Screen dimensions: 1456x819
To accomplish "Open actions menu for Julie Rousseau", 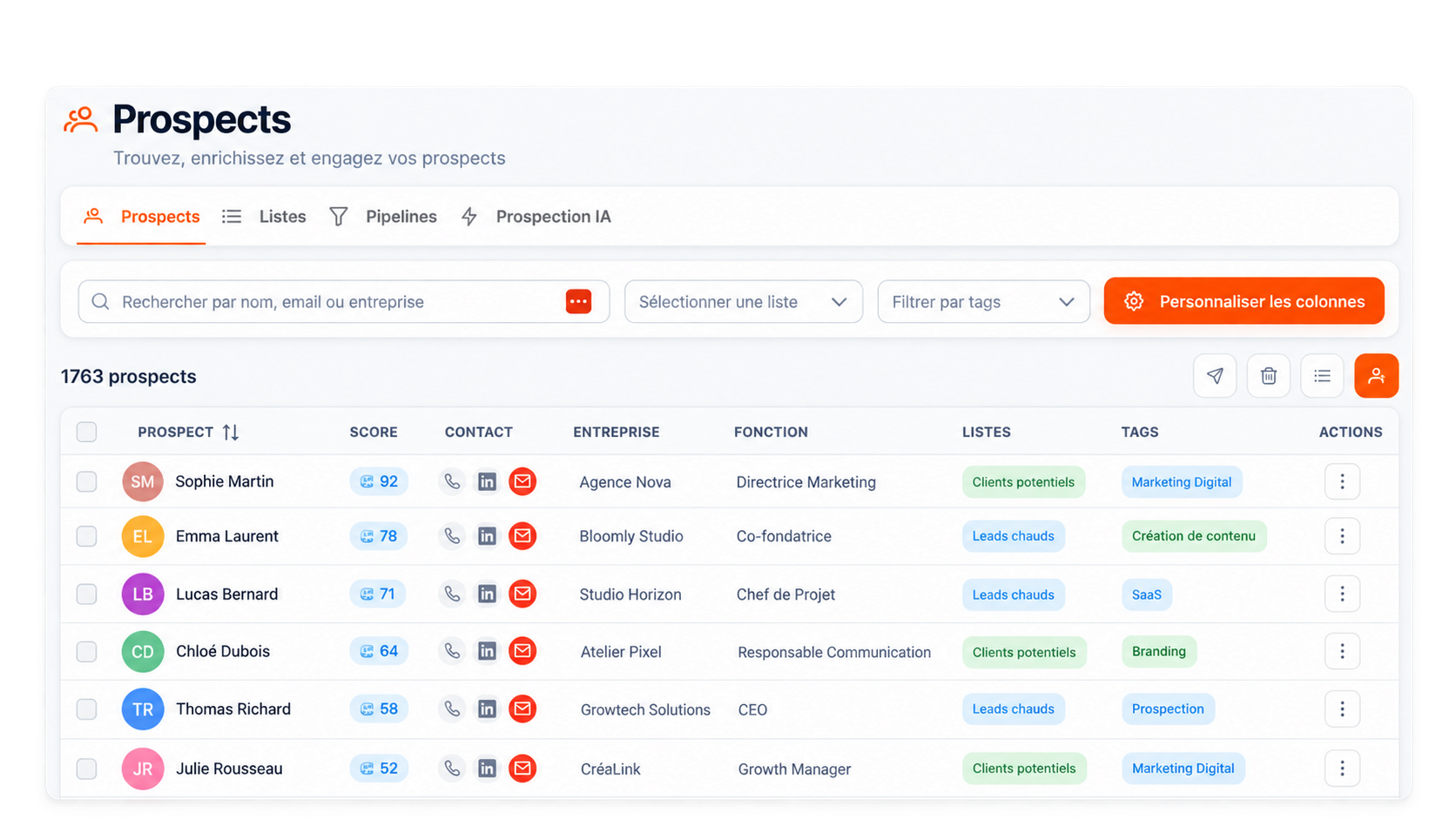I will click(x=1342, y=769).
